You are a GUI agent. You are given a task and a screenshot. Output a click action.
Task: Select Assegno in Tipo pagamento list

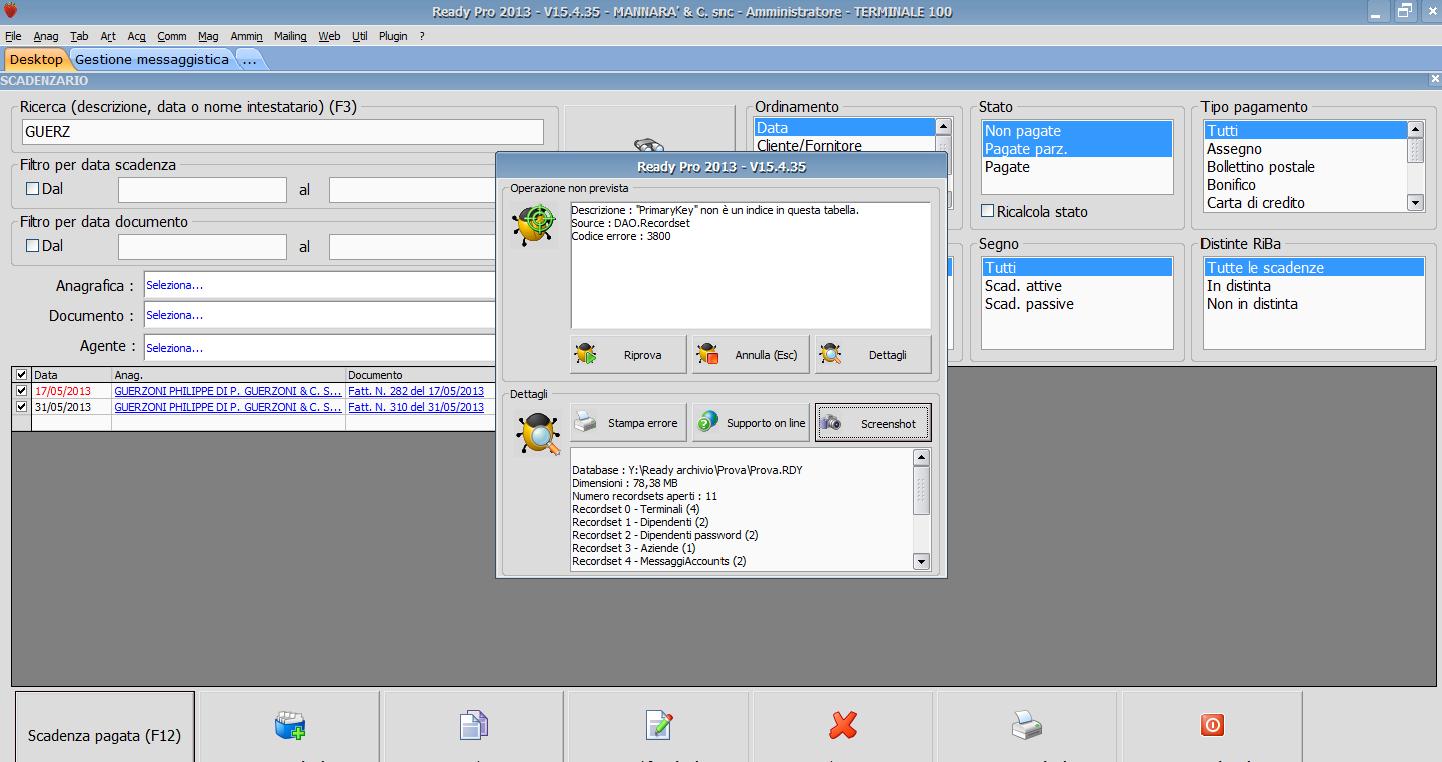click(1305, 149)
